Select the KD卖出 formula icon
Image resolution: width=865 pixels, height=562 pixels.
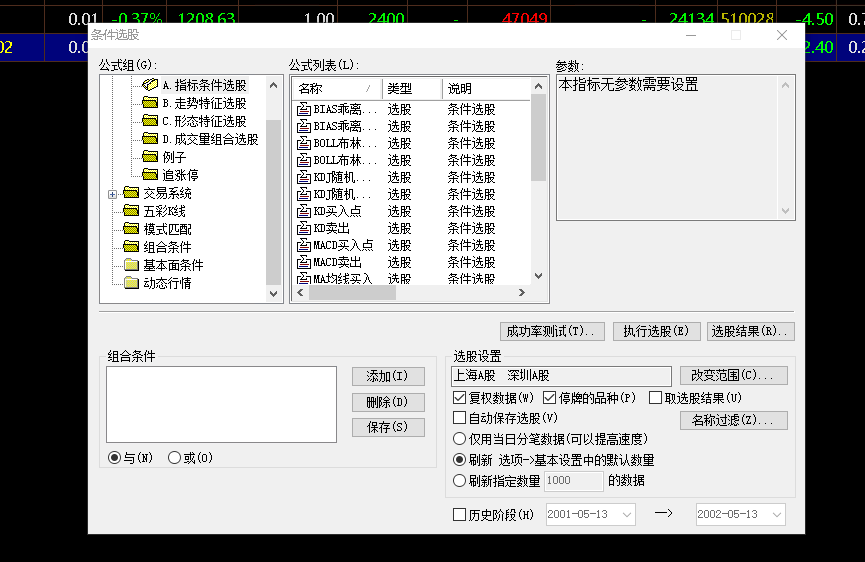(x=304, y=229)
